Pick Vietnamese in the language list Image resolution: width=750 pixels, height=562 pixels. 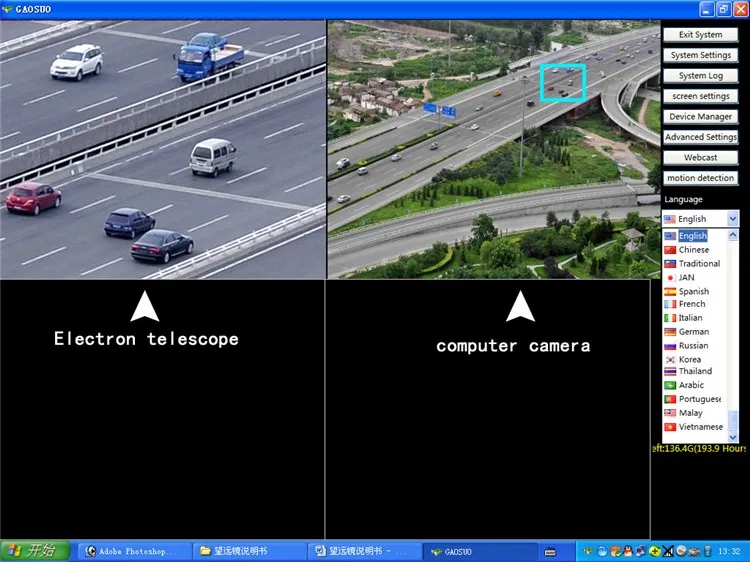(694, 427)
